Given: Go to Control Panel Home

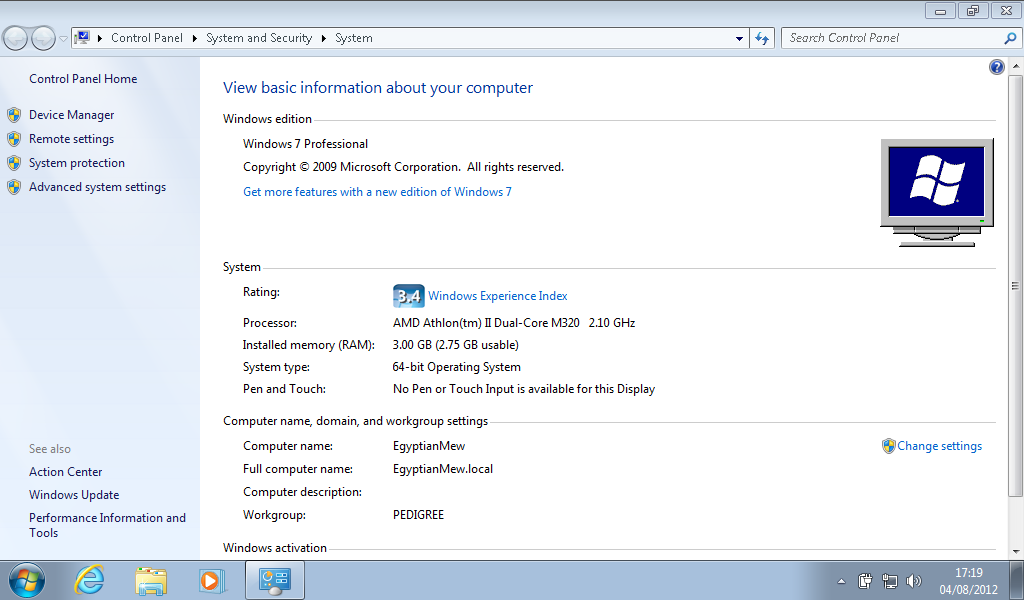Looking at the screenshot, I should pos(83,79).
